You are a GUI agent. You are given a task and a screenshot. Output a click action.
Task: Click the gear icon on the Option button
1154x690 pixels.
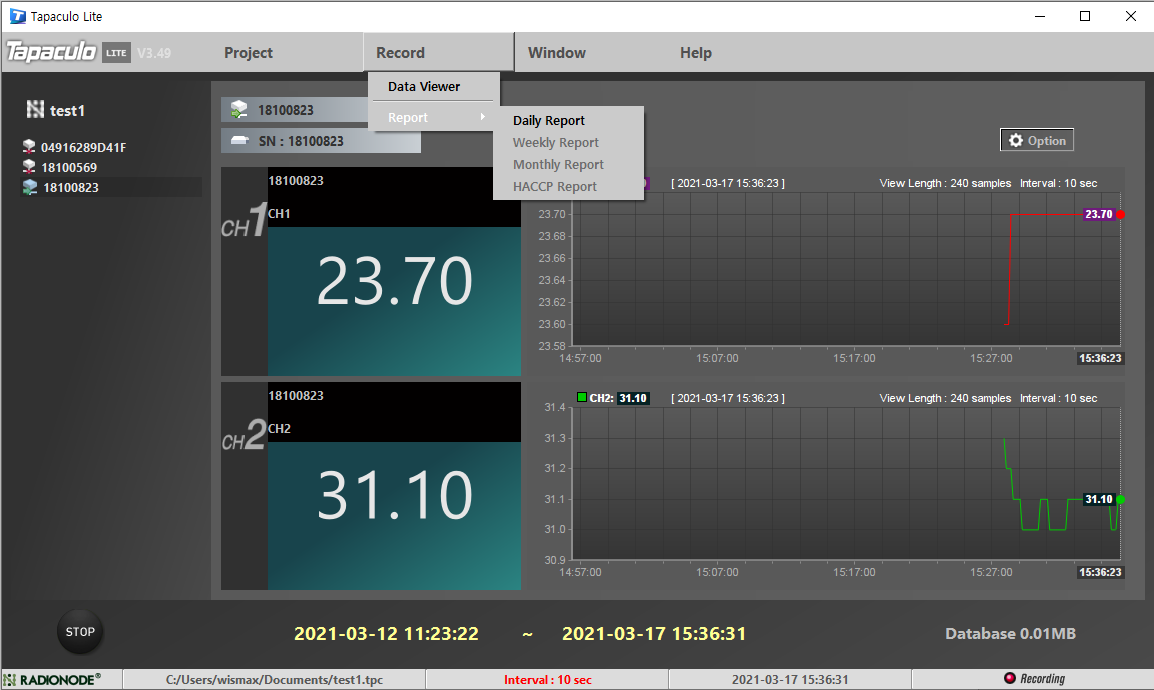(x=1016, y=141)
